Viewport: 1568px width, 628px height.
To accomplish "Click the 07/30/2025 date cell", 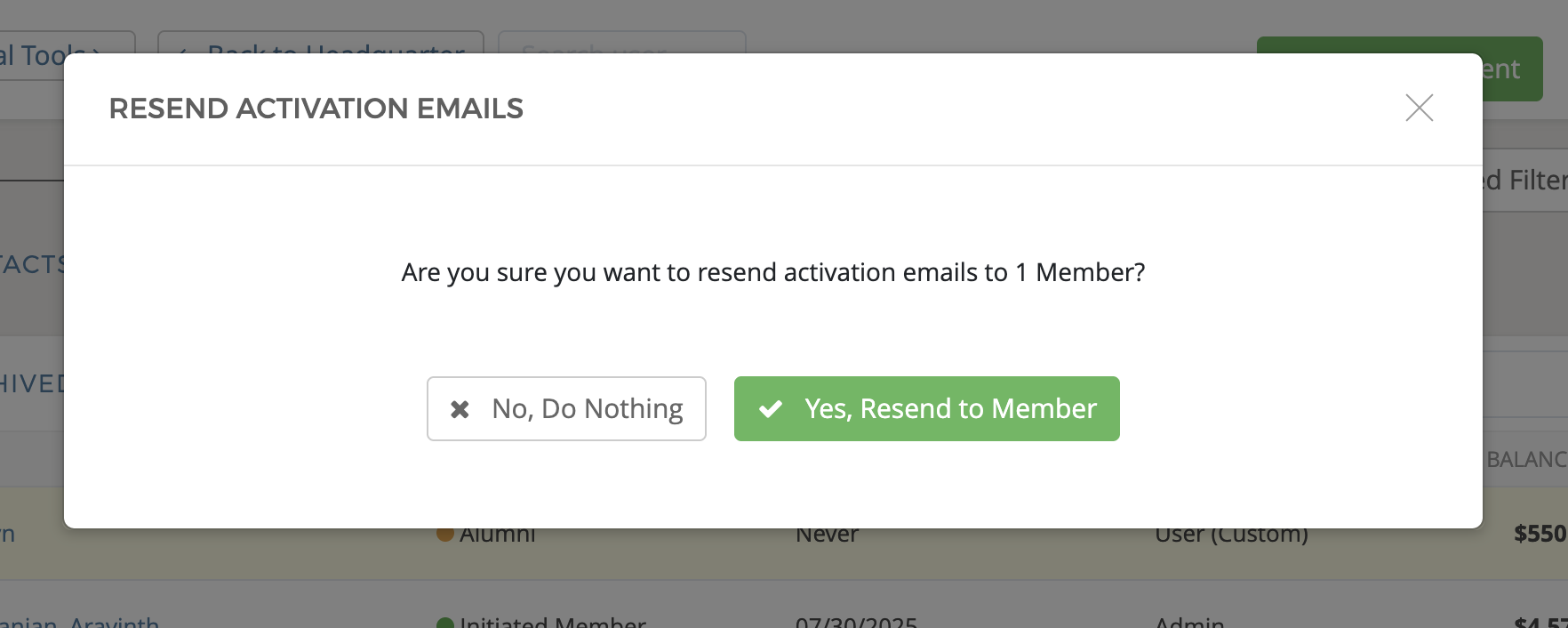I will click(x=856, y=622).
